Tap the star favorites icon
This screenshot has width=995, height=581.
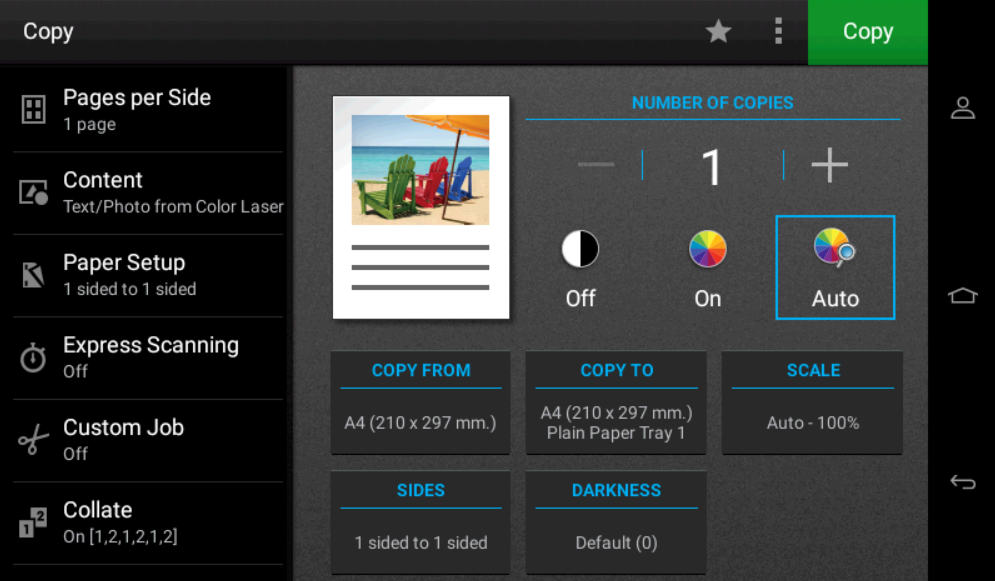click(718, 32)
